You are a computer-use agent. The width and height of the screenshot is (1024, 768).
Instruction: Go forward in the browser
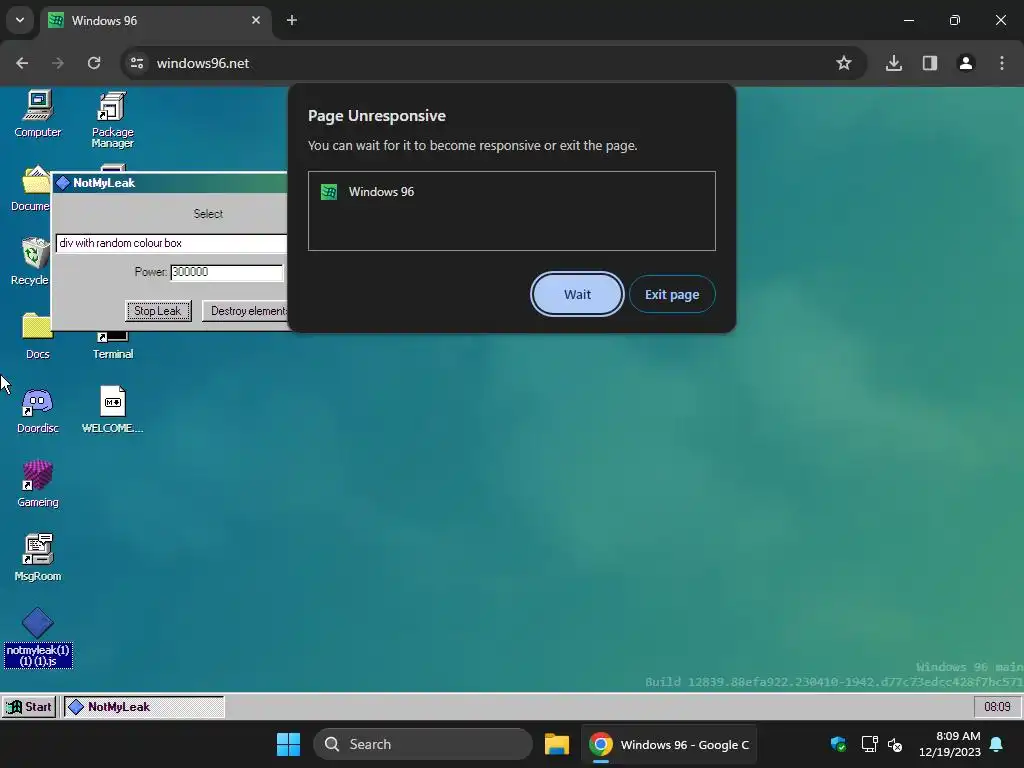click(58, 63)
